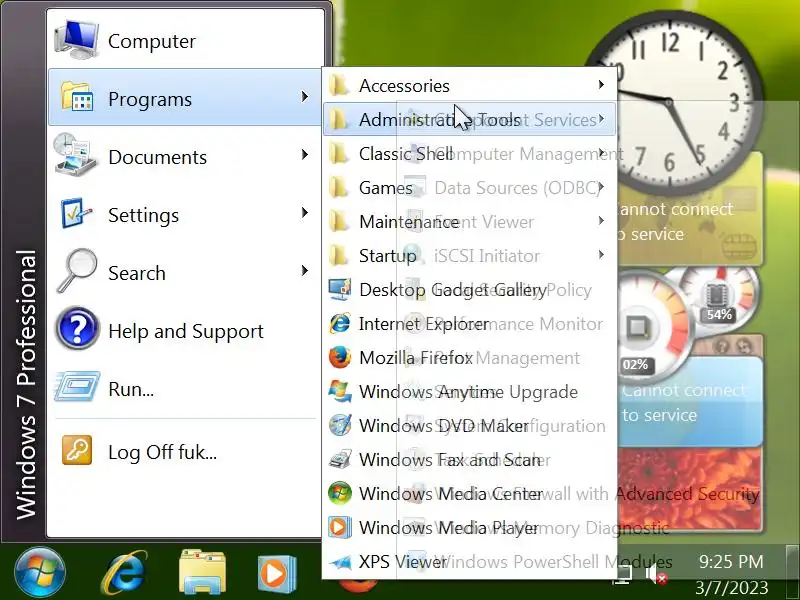Expand the Startup submenu arrow

602,254
